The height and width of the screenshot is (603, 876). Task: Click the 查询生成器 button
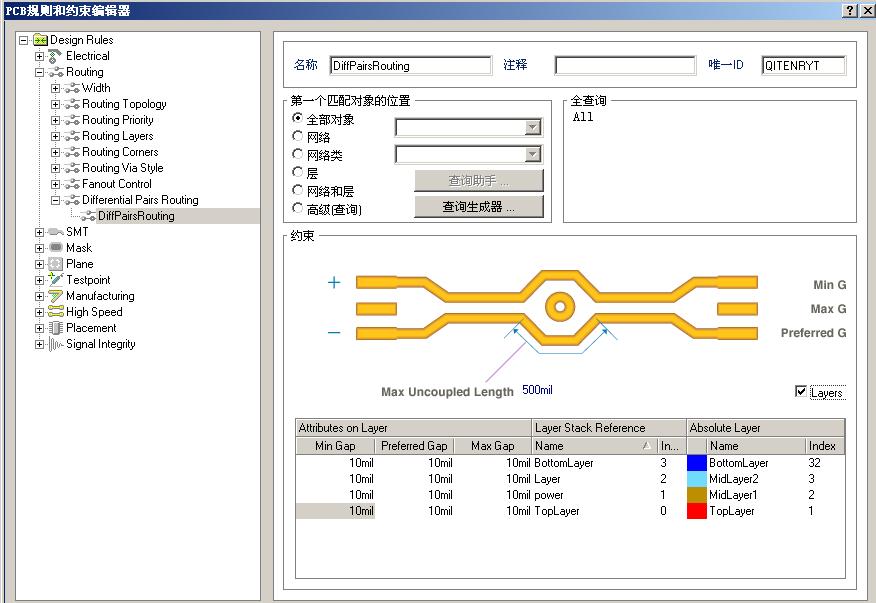pos(479,207)
